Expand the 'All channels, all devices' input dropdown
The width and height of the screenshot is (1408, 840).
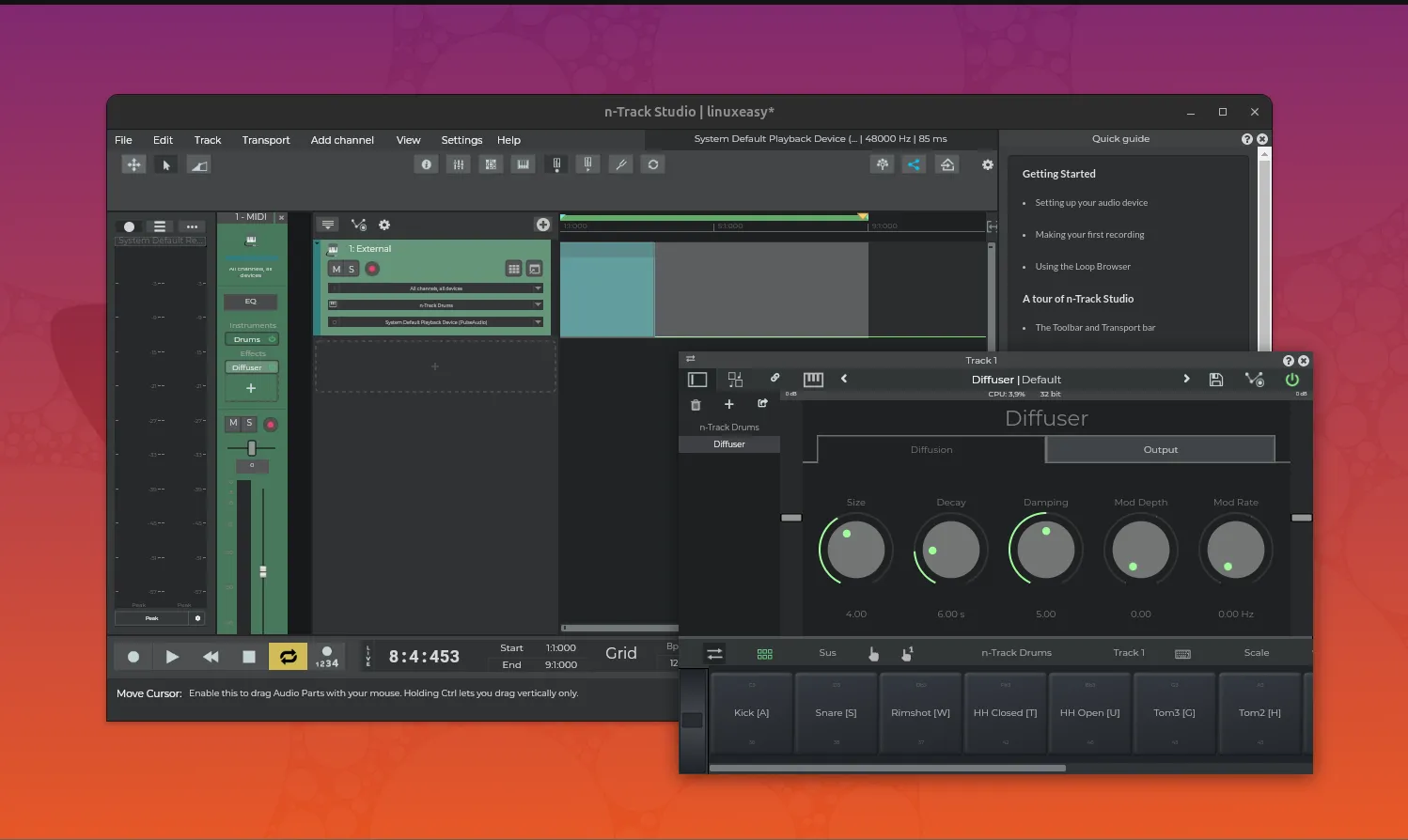click(x=436, y=288)
